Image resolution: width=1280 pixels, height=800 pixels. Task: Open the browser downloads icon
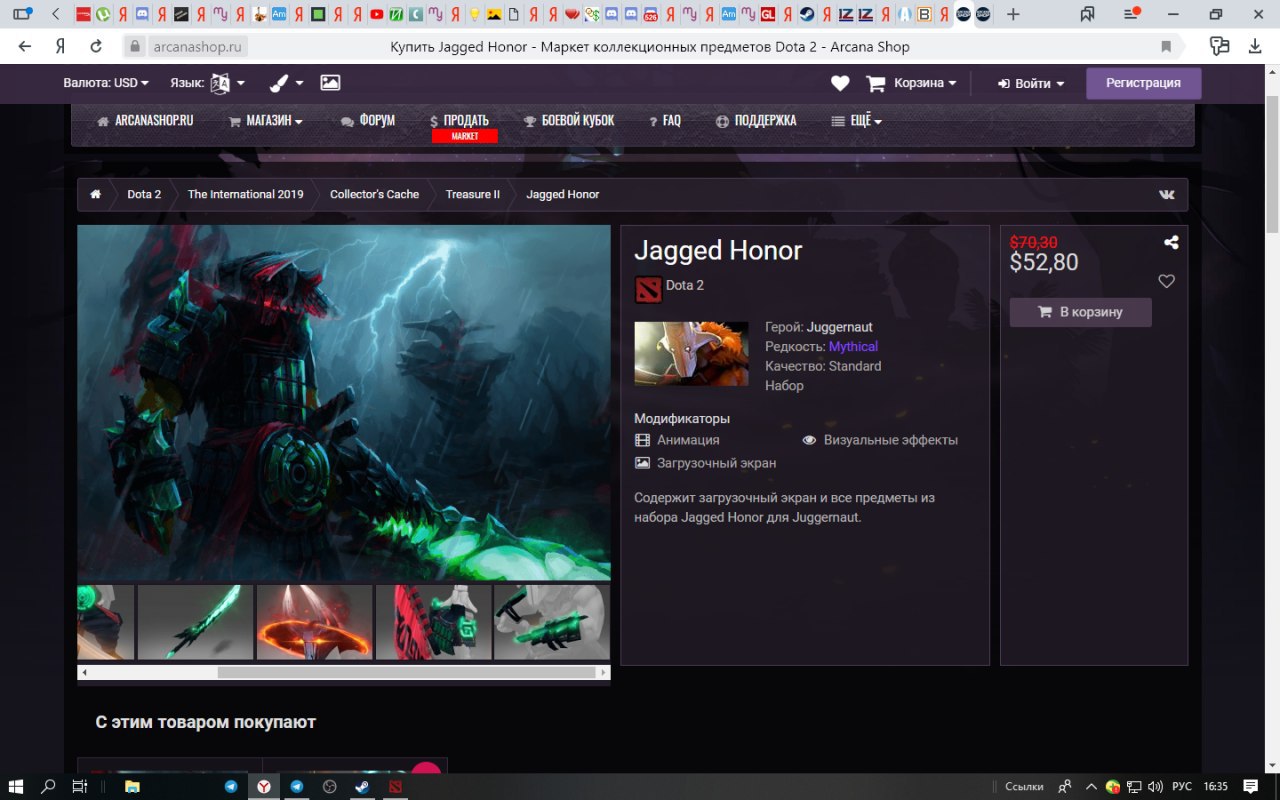[1255, 46]
